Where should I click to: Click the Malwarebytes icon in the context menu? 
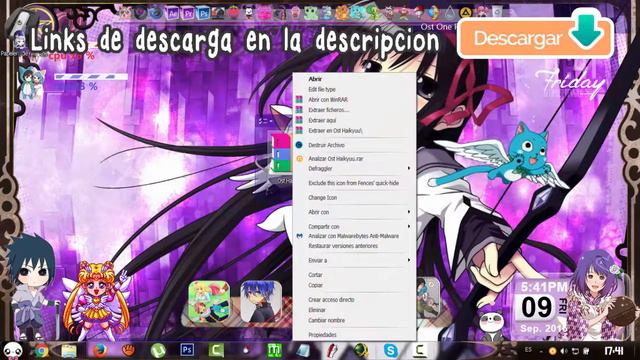tap(299, 236)
